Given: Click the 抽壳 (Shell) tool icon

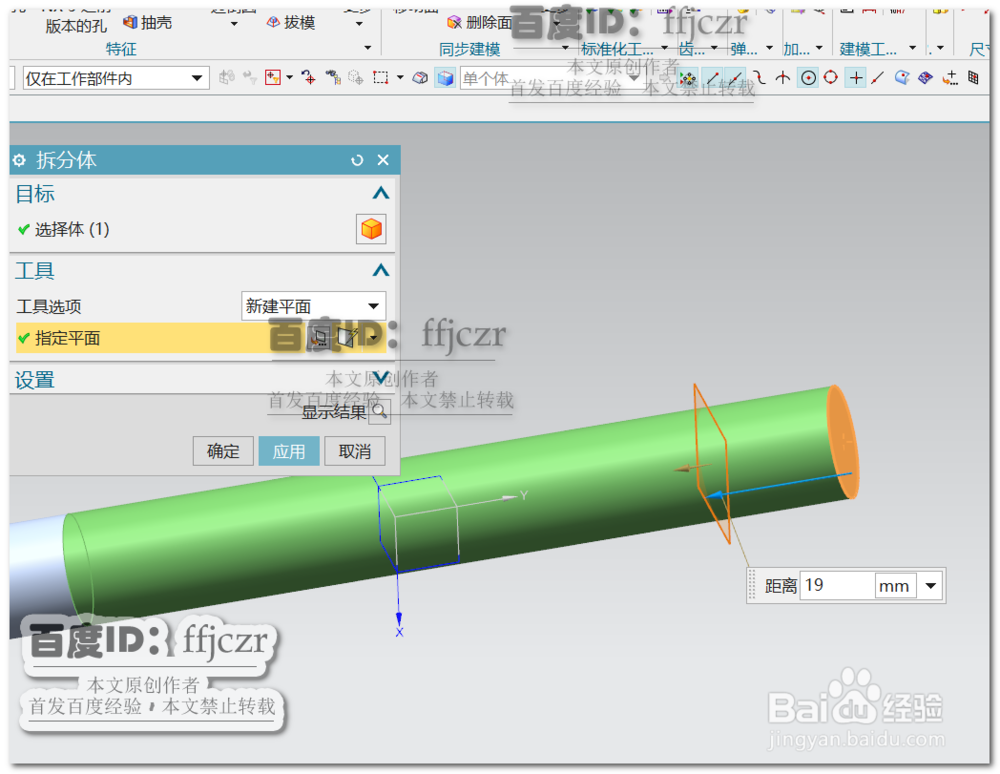Looking at the screenshot, I should pyautogui.click(x=130, y=22).
